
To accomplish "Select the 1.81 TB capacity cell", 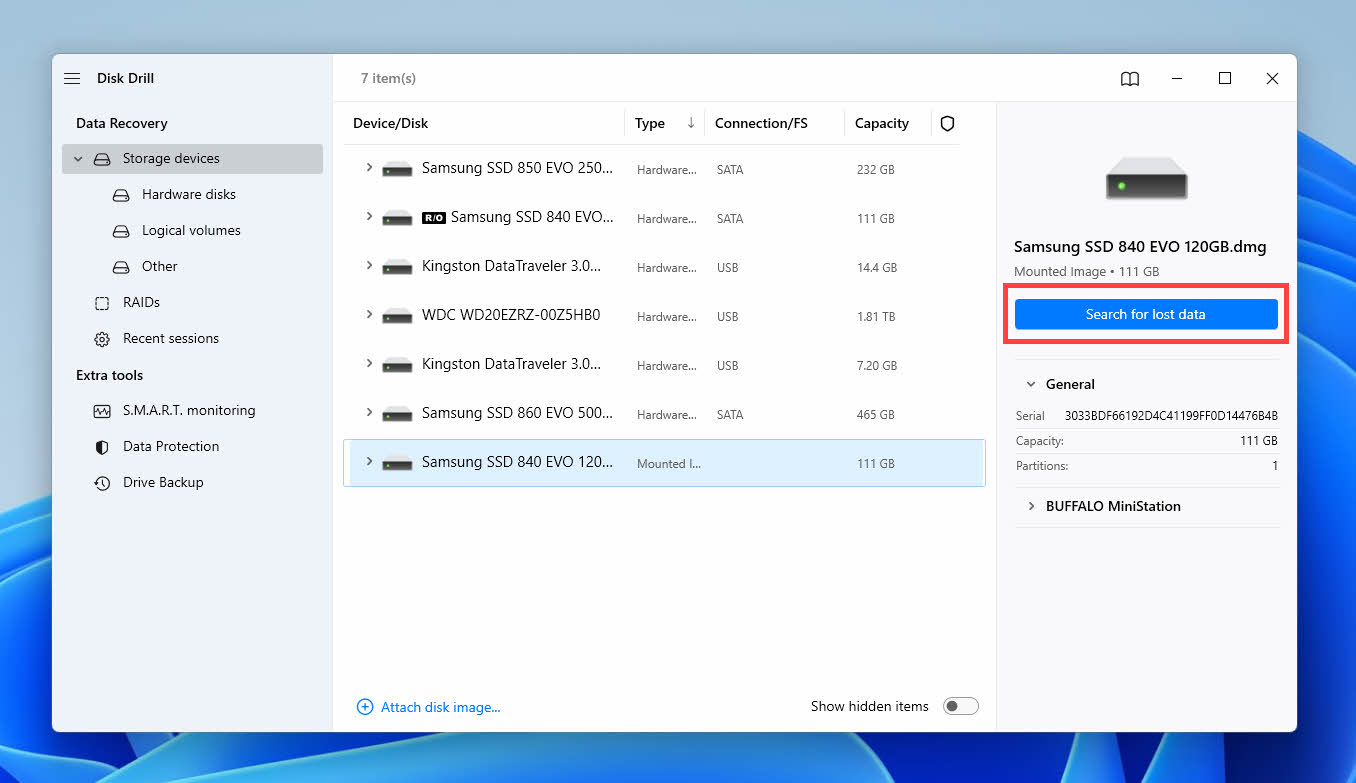I will [876, 317].
